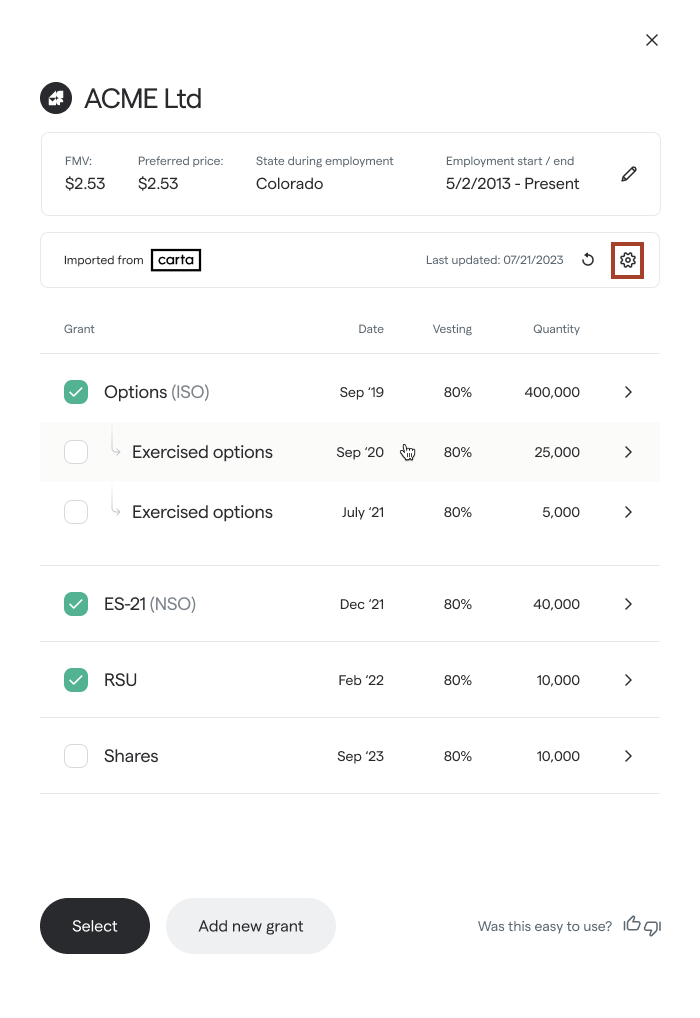Open ES-21 (NSO) details chevron
Viewport: 700px width, 1018px height.
pos(628,604)
